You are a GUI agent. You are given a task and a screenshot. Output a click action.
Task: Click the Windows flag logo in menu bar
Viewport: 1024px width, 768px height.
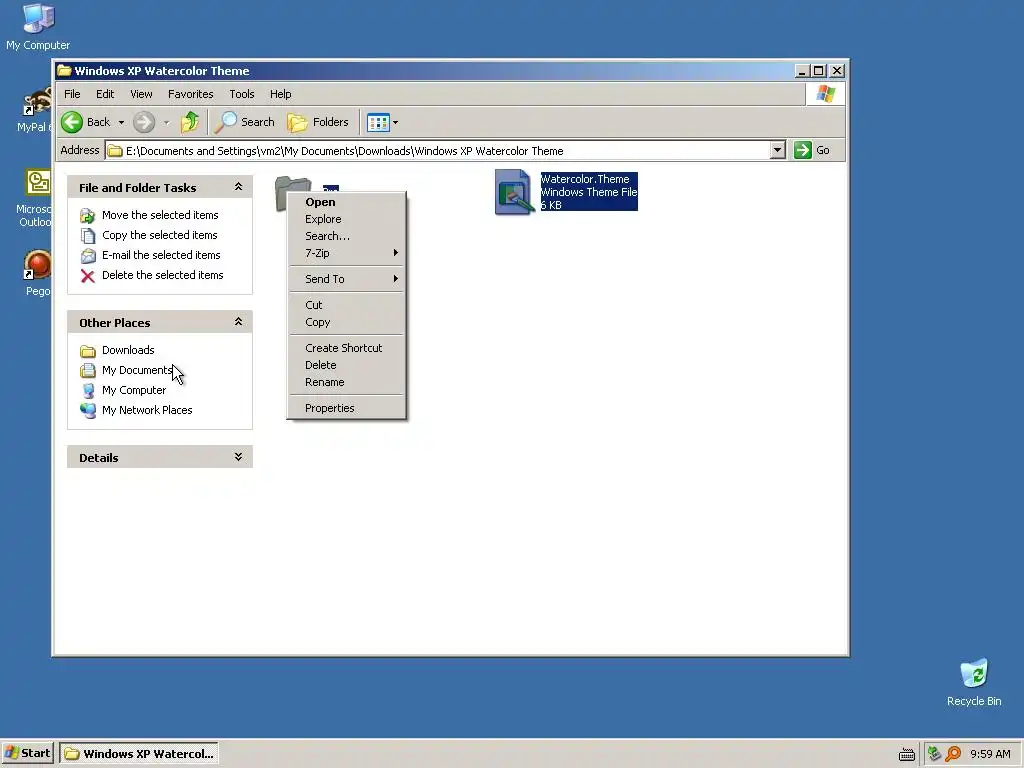(825, 94)
